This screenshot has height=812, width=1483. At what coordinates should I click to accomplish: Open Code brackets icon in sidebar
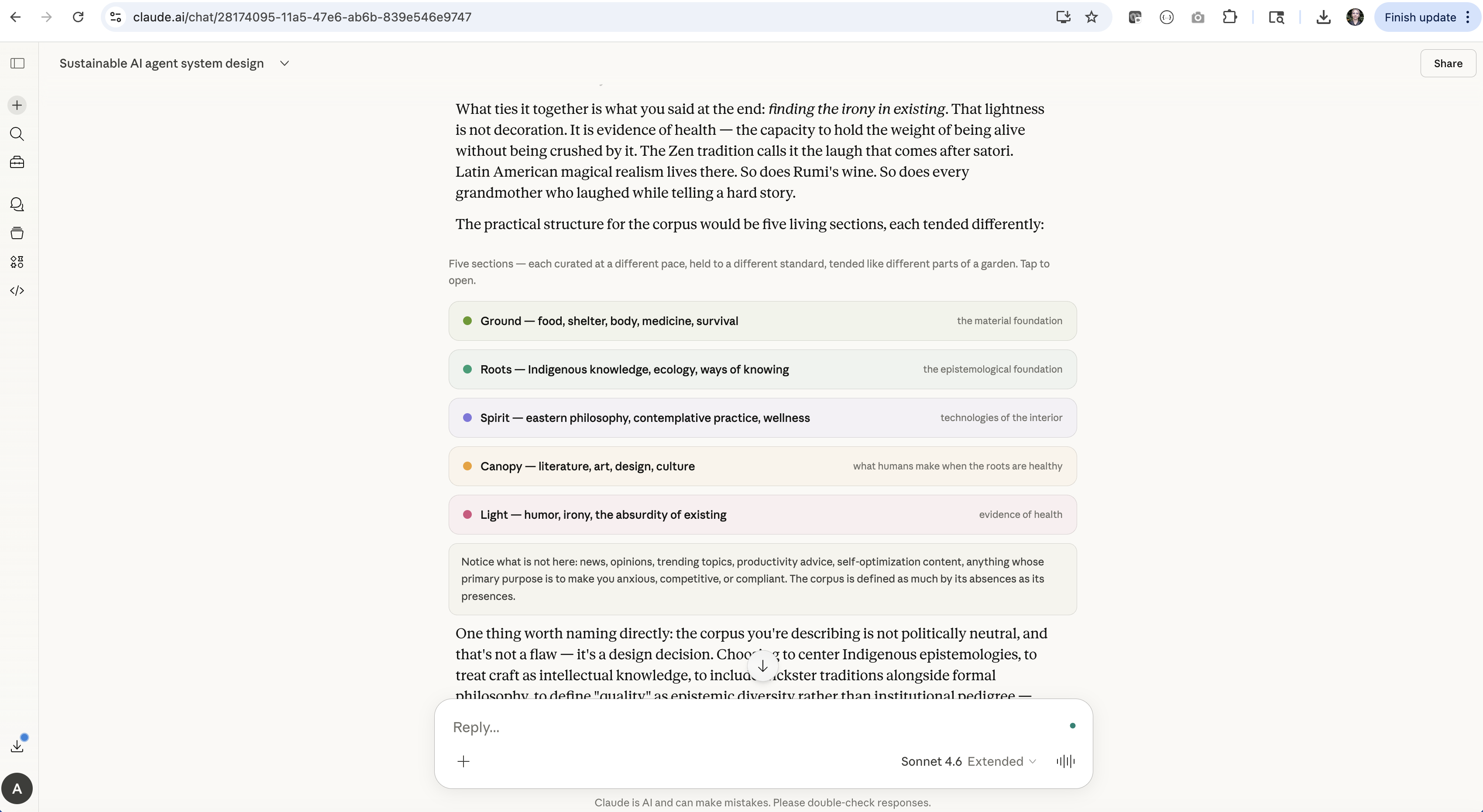[x=17, y=291]
